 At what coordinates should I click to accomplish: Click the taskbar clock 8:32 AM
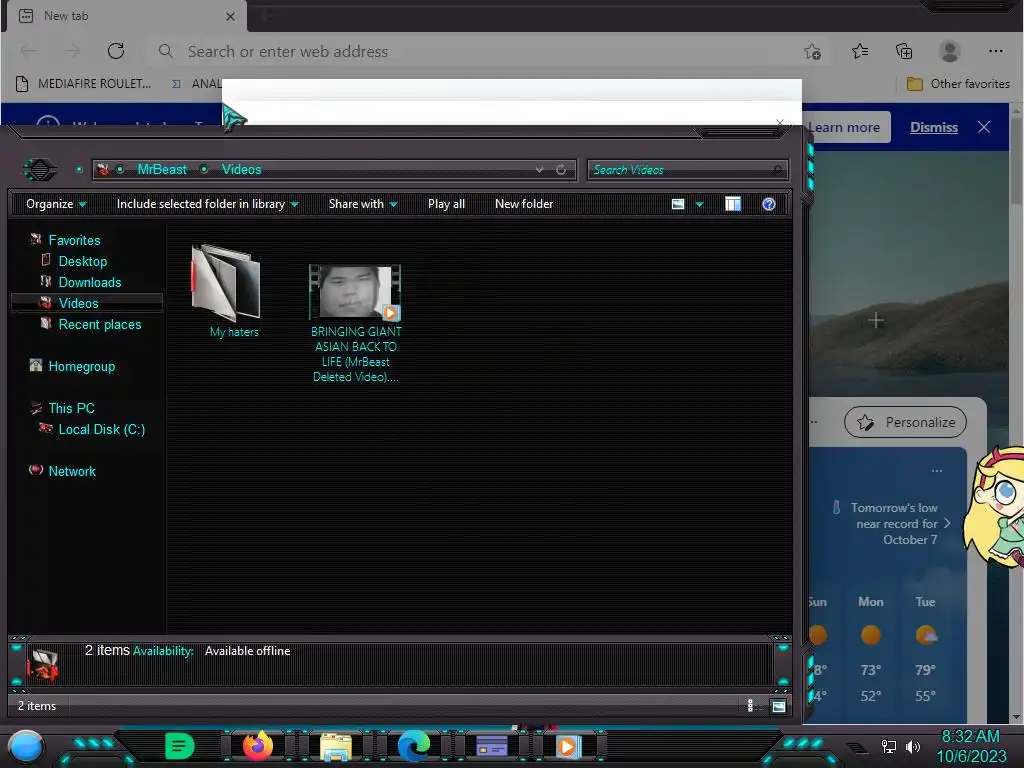pos(970,736)
